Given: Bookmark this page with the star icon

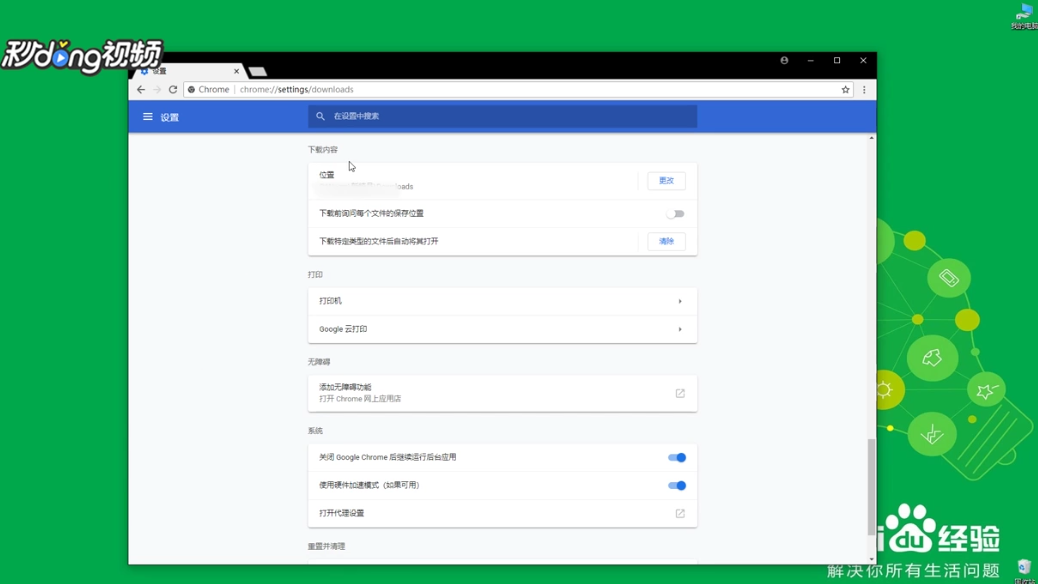Looking at the screenshot, I should coord(845,89).
